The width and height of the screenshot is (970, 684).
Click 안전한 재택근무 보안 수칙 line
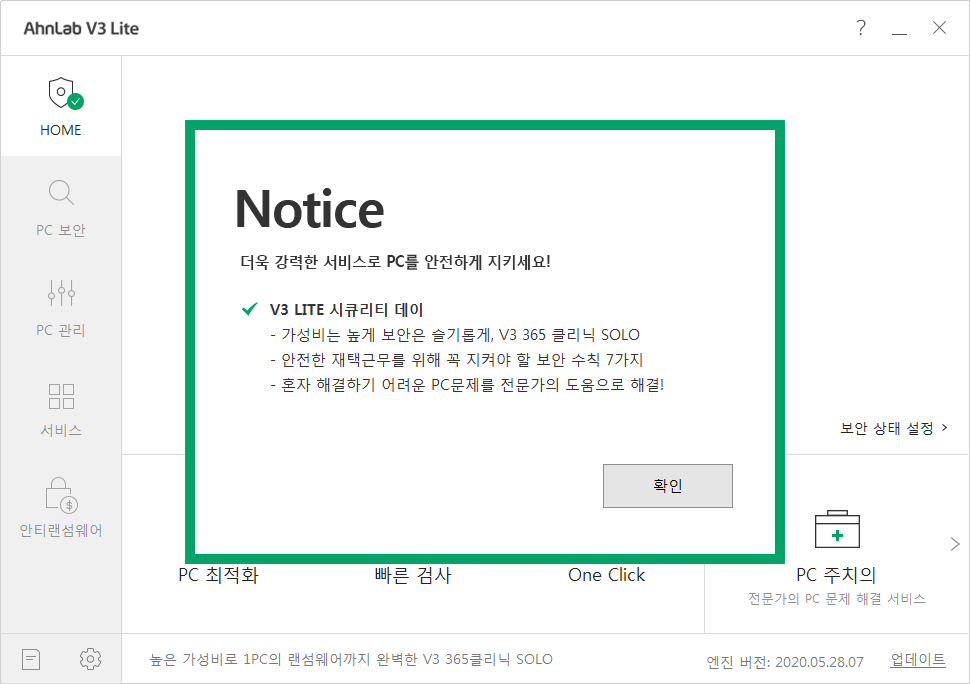pos(457,359)
